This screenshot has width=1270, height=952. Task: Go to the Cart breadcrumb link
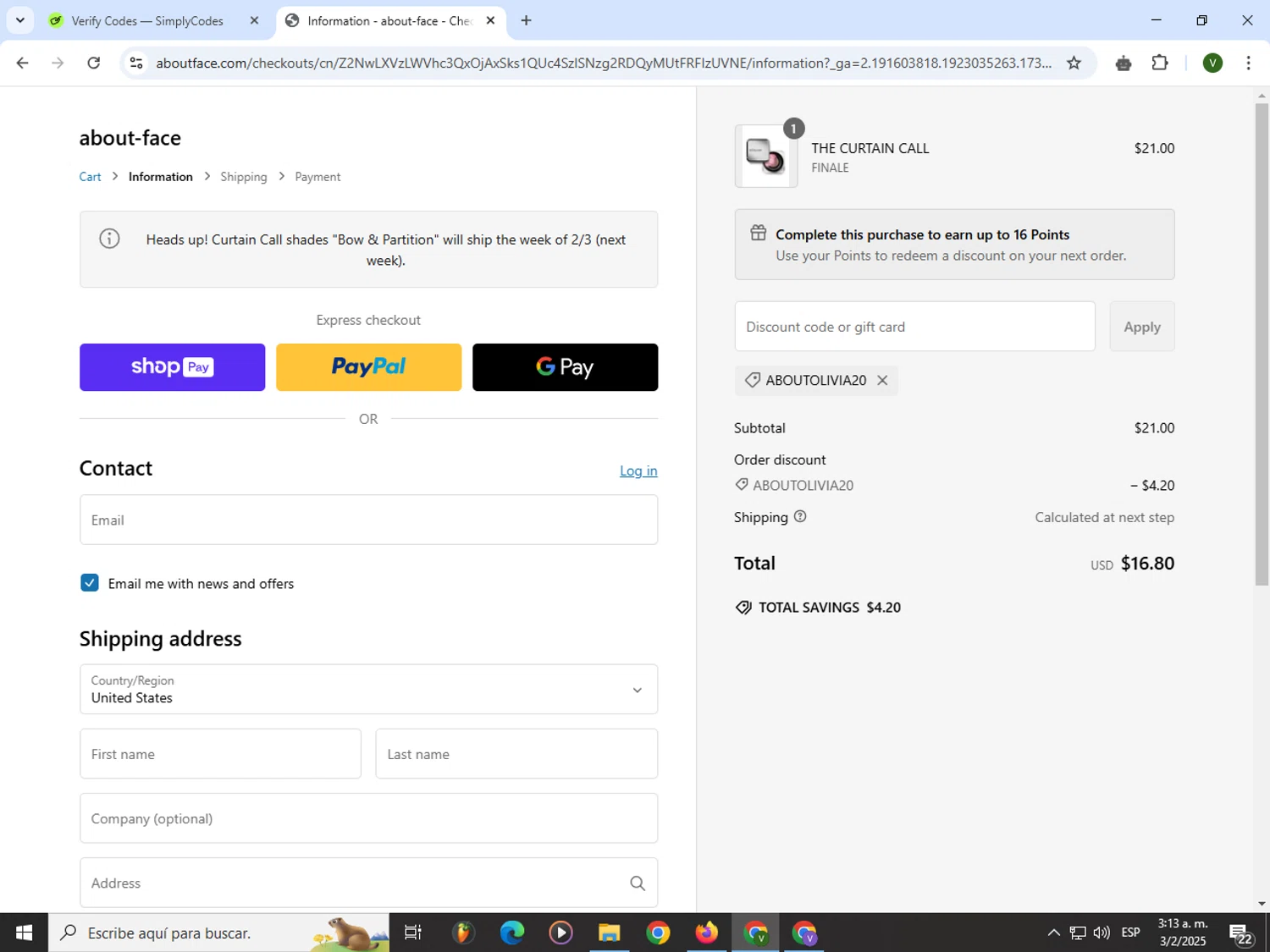click(90, 177)
